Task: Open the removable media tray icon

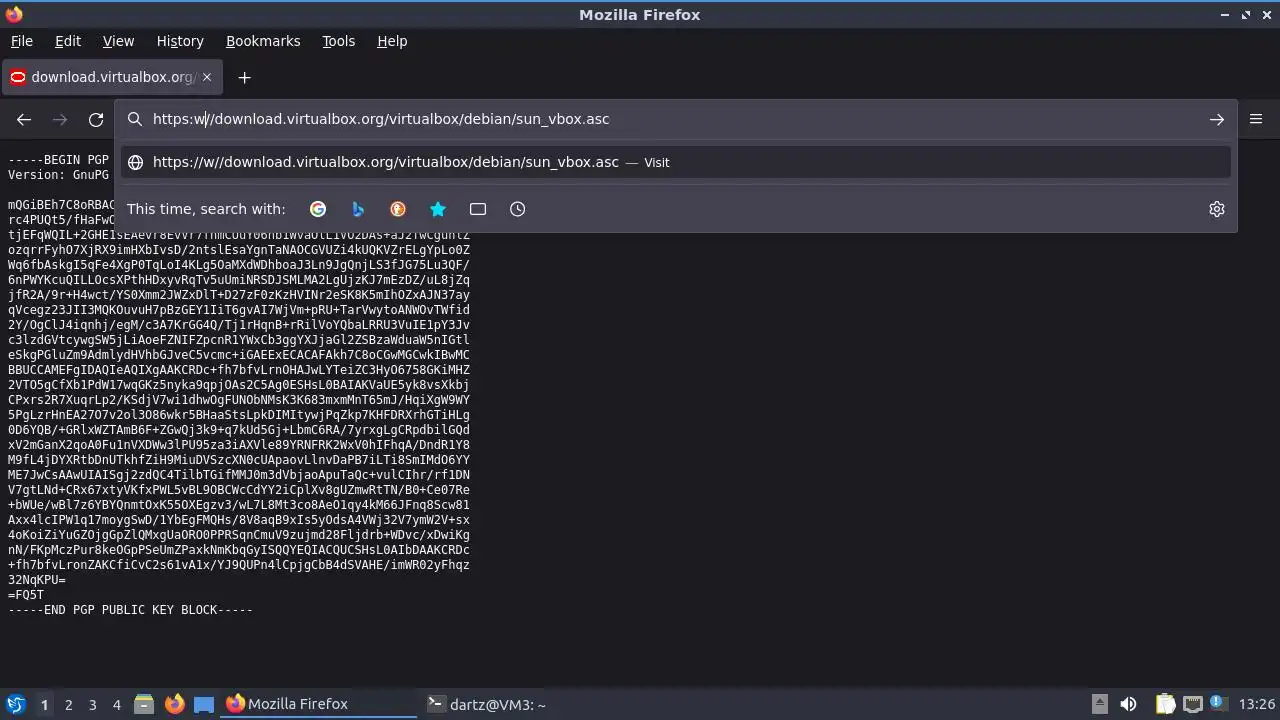Action: click(x=1099, y=704)
